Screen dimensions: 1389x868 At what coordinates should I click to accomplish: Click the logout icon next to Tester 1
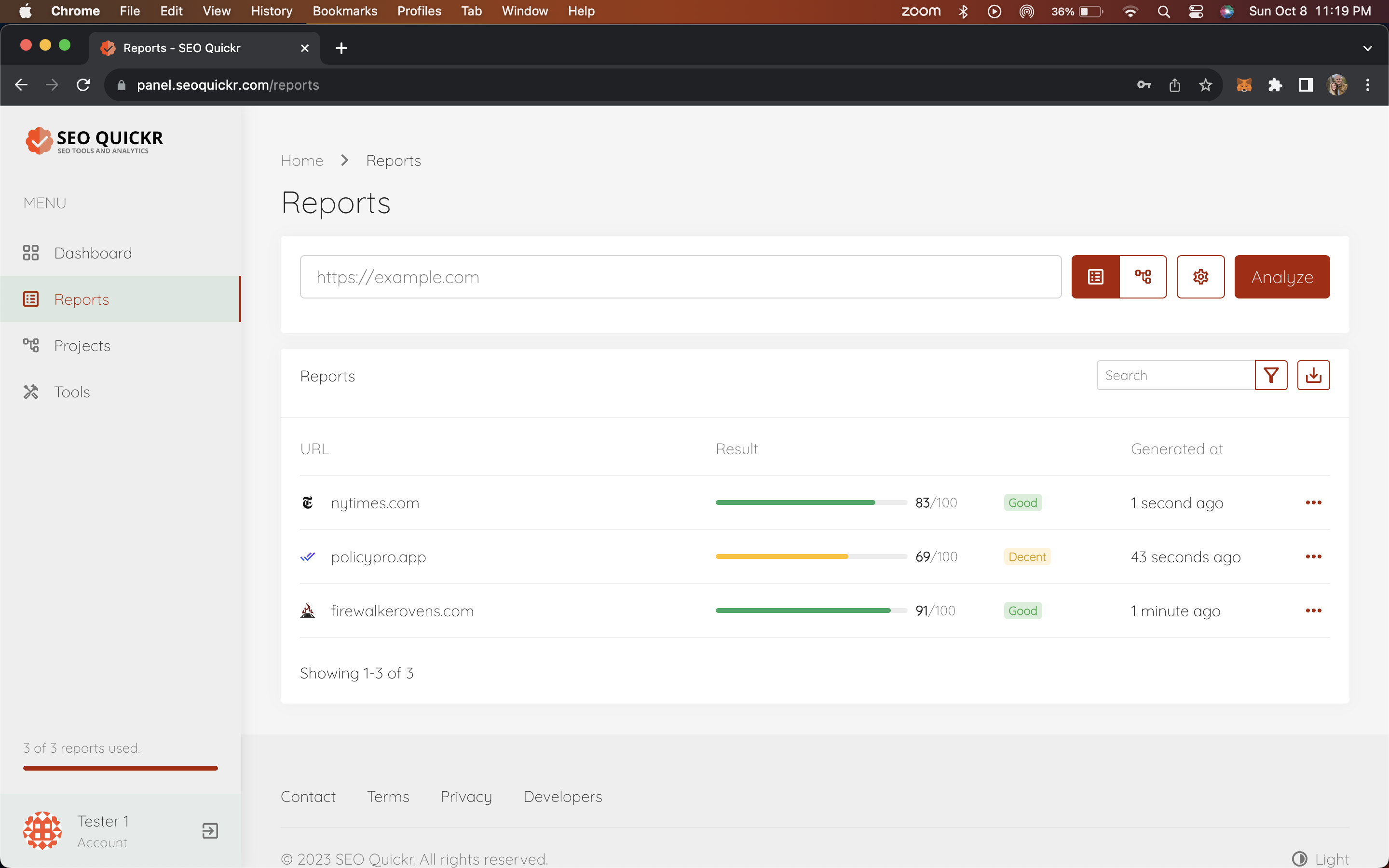[x=210, y=831]
